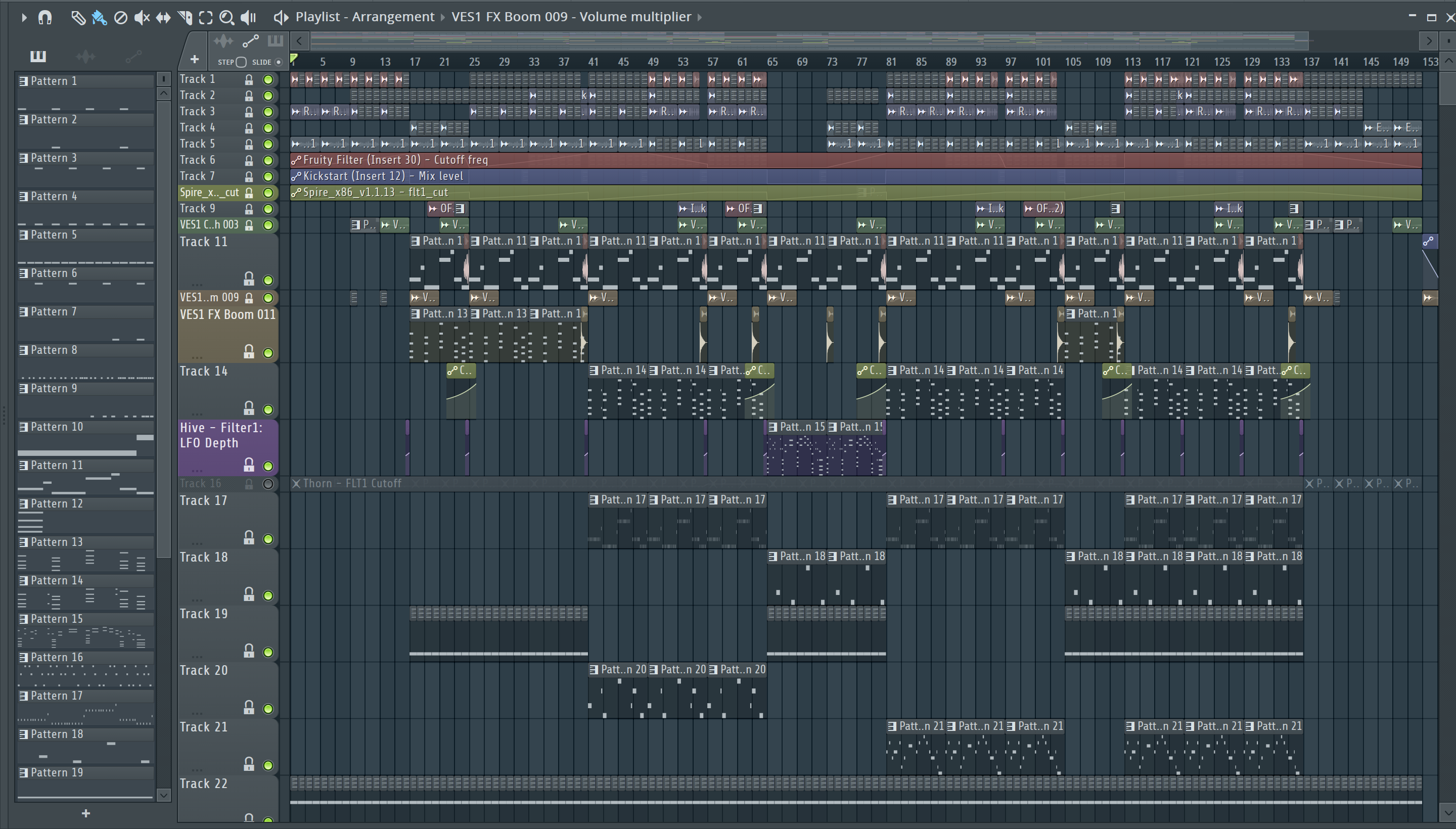The width and height of the screenshot is (1456, 829).
Task: Show automation clips in the picker panel
Action: click(133, 56)
